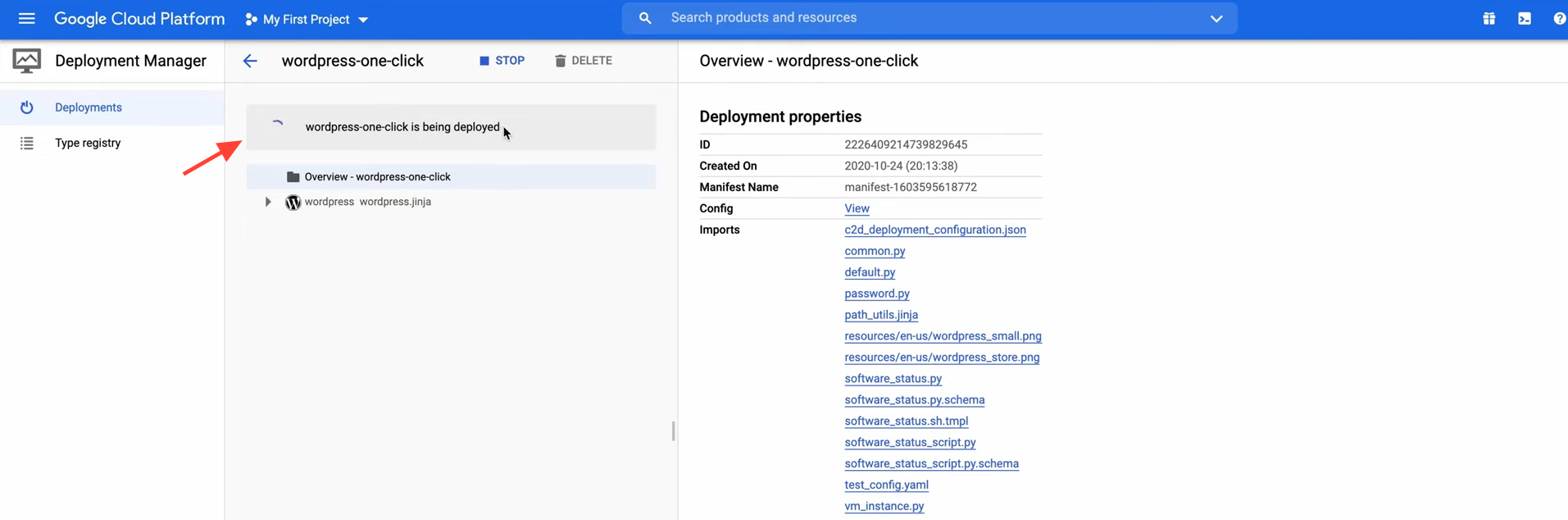Click the panel splitter handle between panes

point(673,431)
